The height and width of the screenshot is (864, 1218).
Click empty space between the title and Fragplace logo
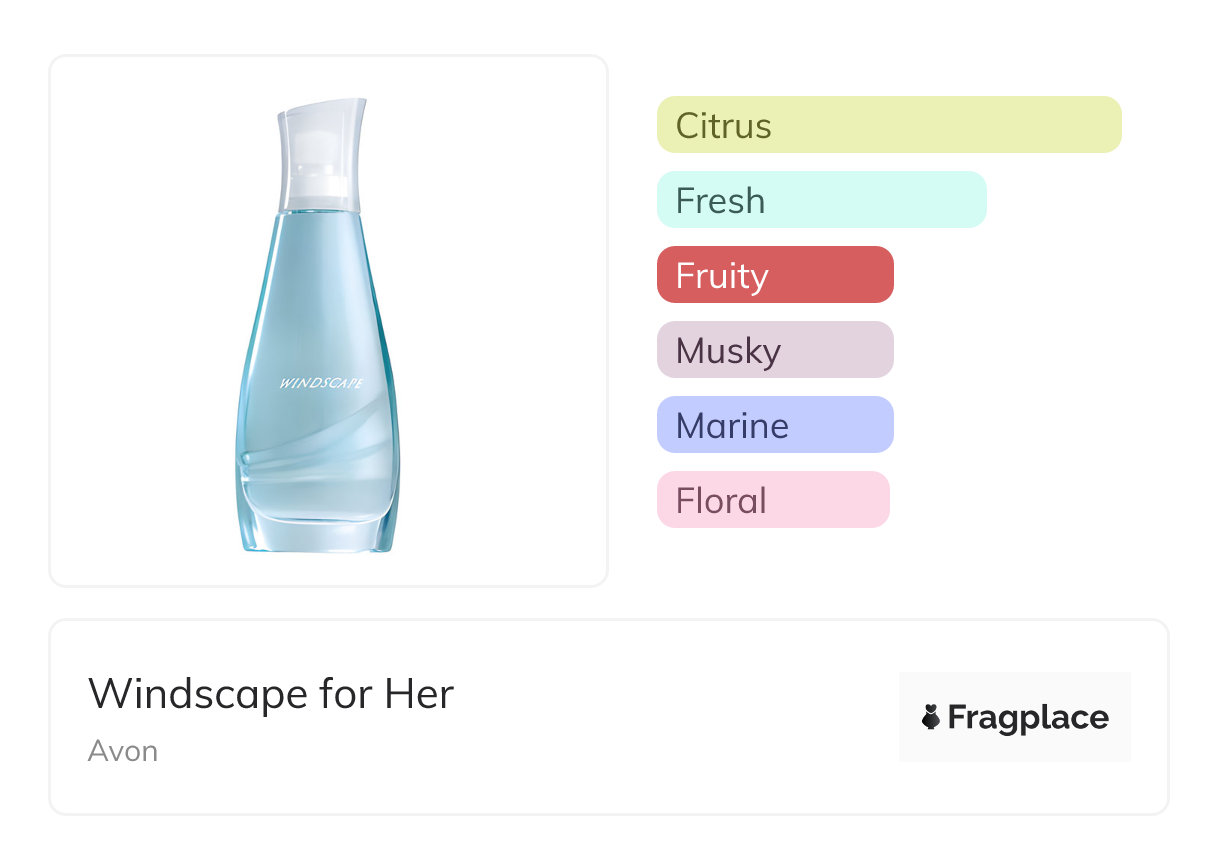[x=680, y=717]
